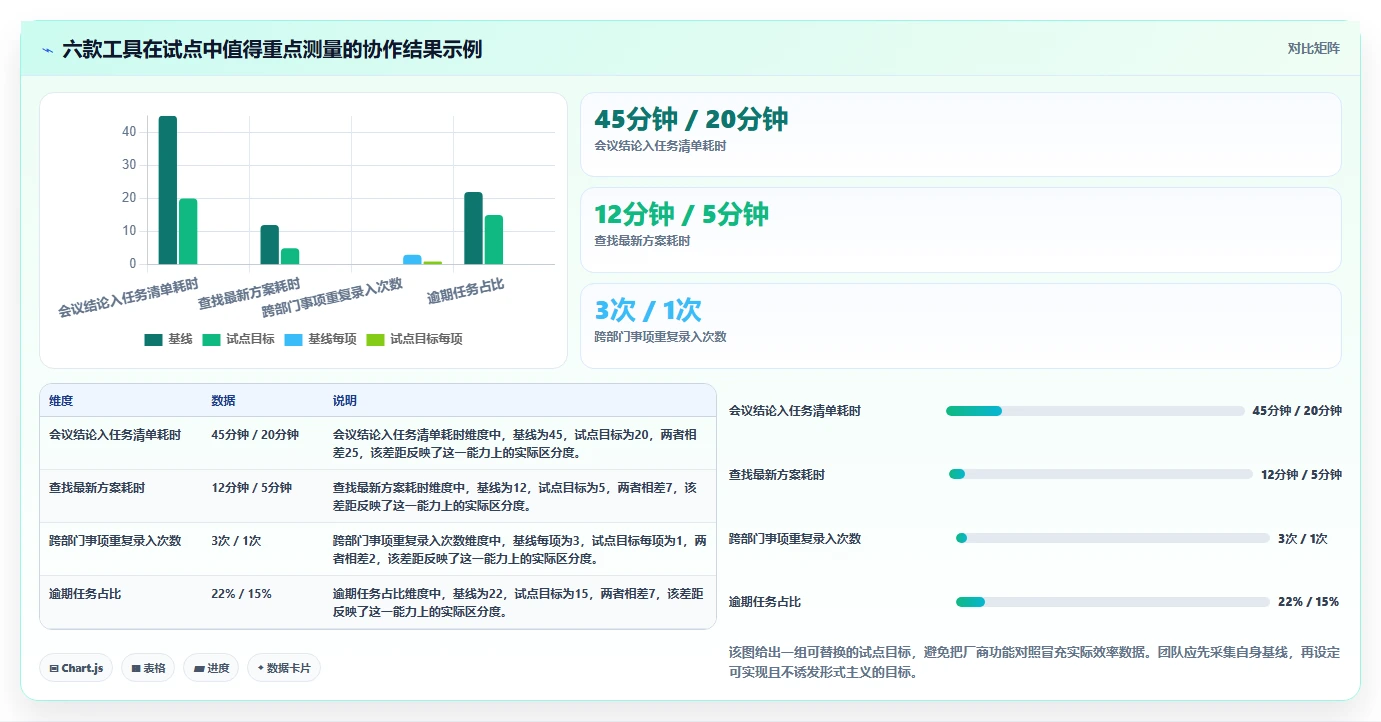Click the 数据 column header
1381x722 pixels.
[x=223, y=401]
